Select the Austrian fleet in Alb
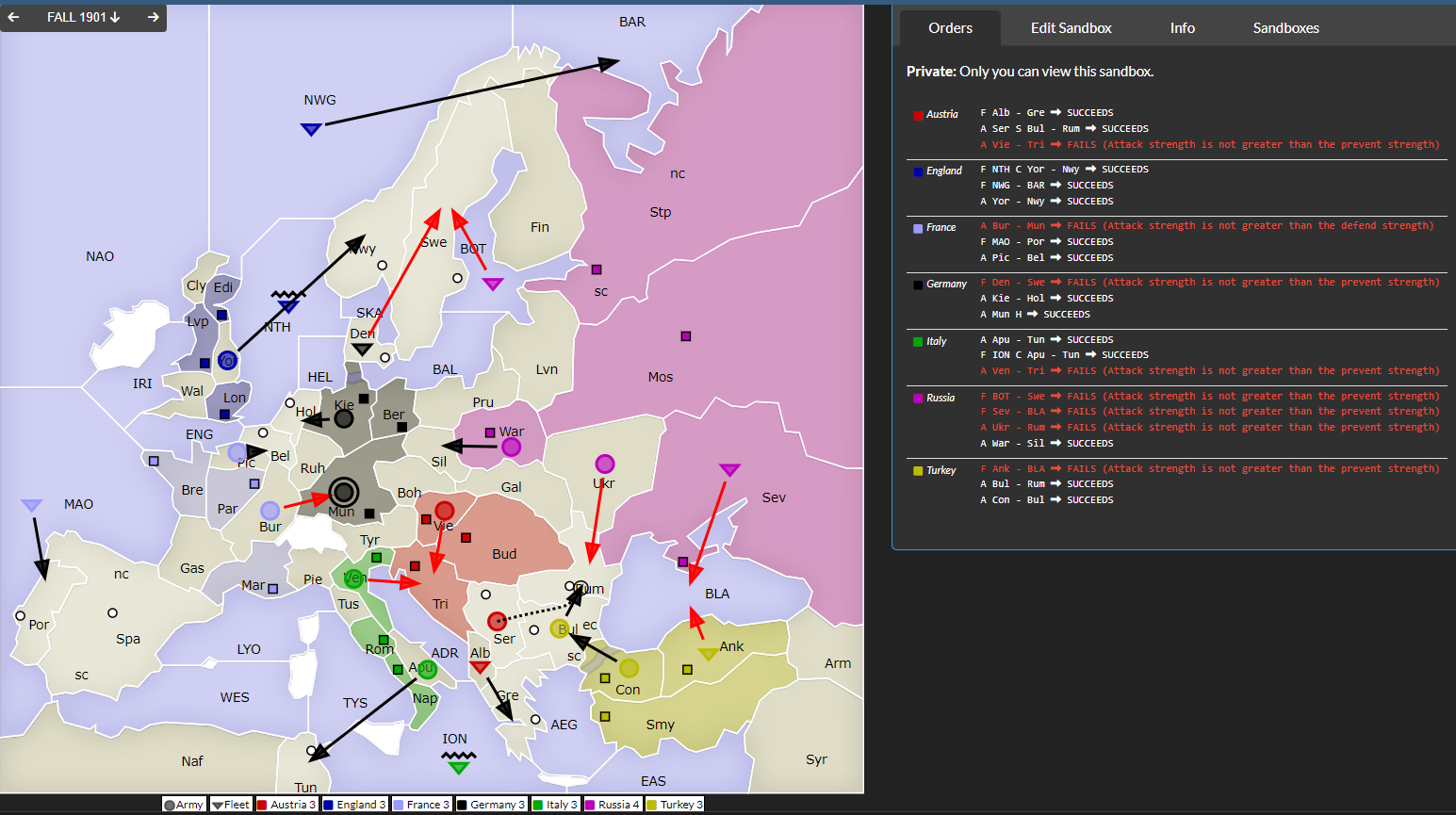The image size is (1456, 815). click(480, 667)
